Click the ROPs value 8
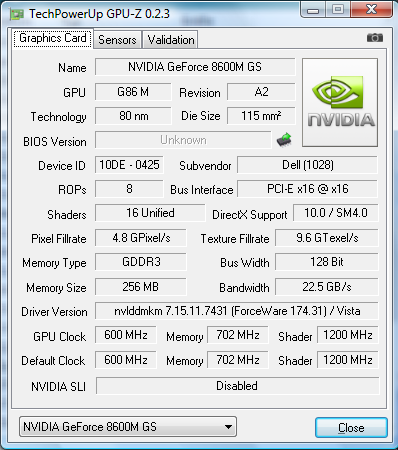The width and height of the screenshot is (398, 450). point(129,189)
